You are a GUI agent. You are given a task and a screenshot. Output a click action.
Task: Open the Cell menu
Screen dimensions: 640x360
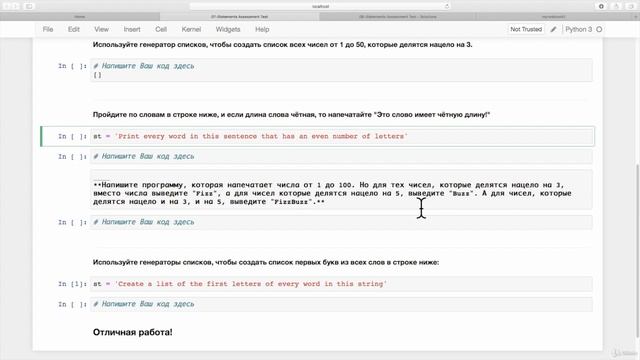click(x=161, y=29)
